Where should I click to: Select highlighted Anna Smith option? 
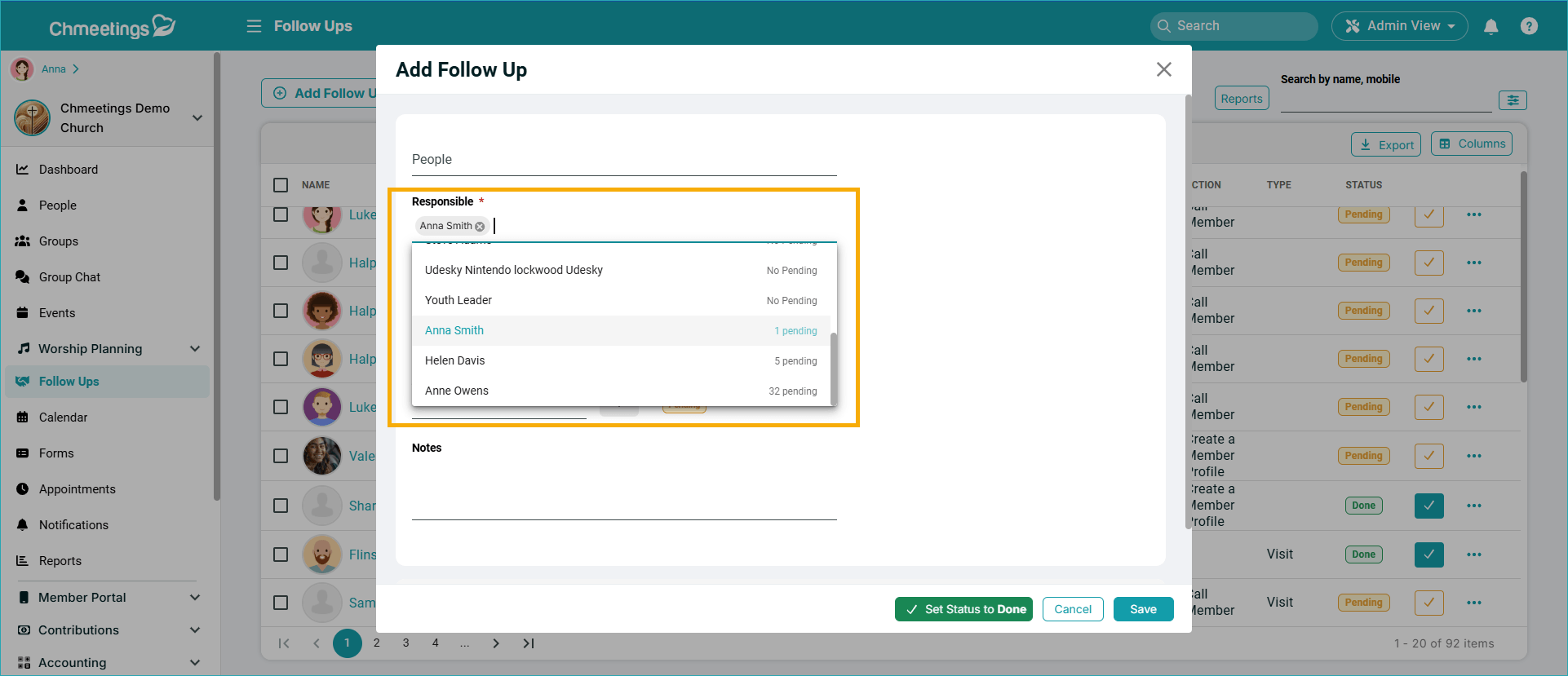pyautogui.click(x=621, y=330)
